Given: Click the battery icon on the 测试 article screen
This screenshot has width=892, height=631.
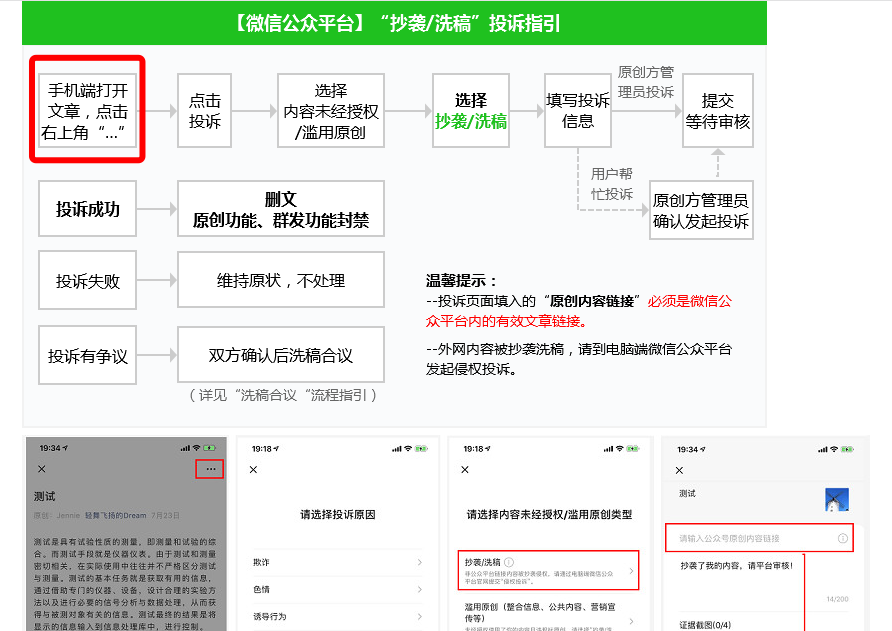Looking at the screenshot, I should (x=209, y=448).
